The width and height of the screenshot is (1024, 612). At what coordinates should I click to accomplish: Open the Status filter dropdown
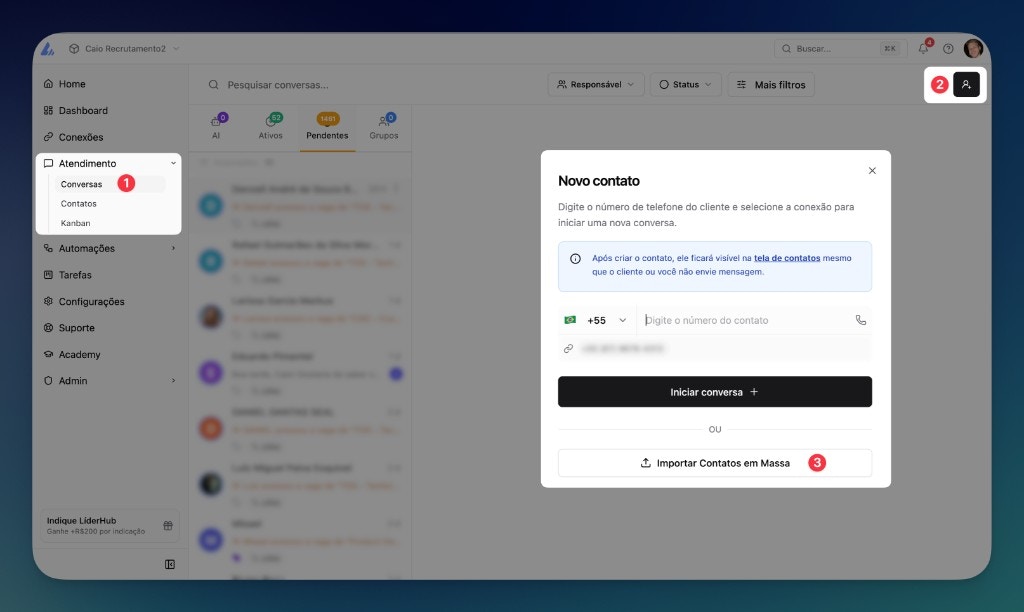pyautogui.click(x=685, y=84)
